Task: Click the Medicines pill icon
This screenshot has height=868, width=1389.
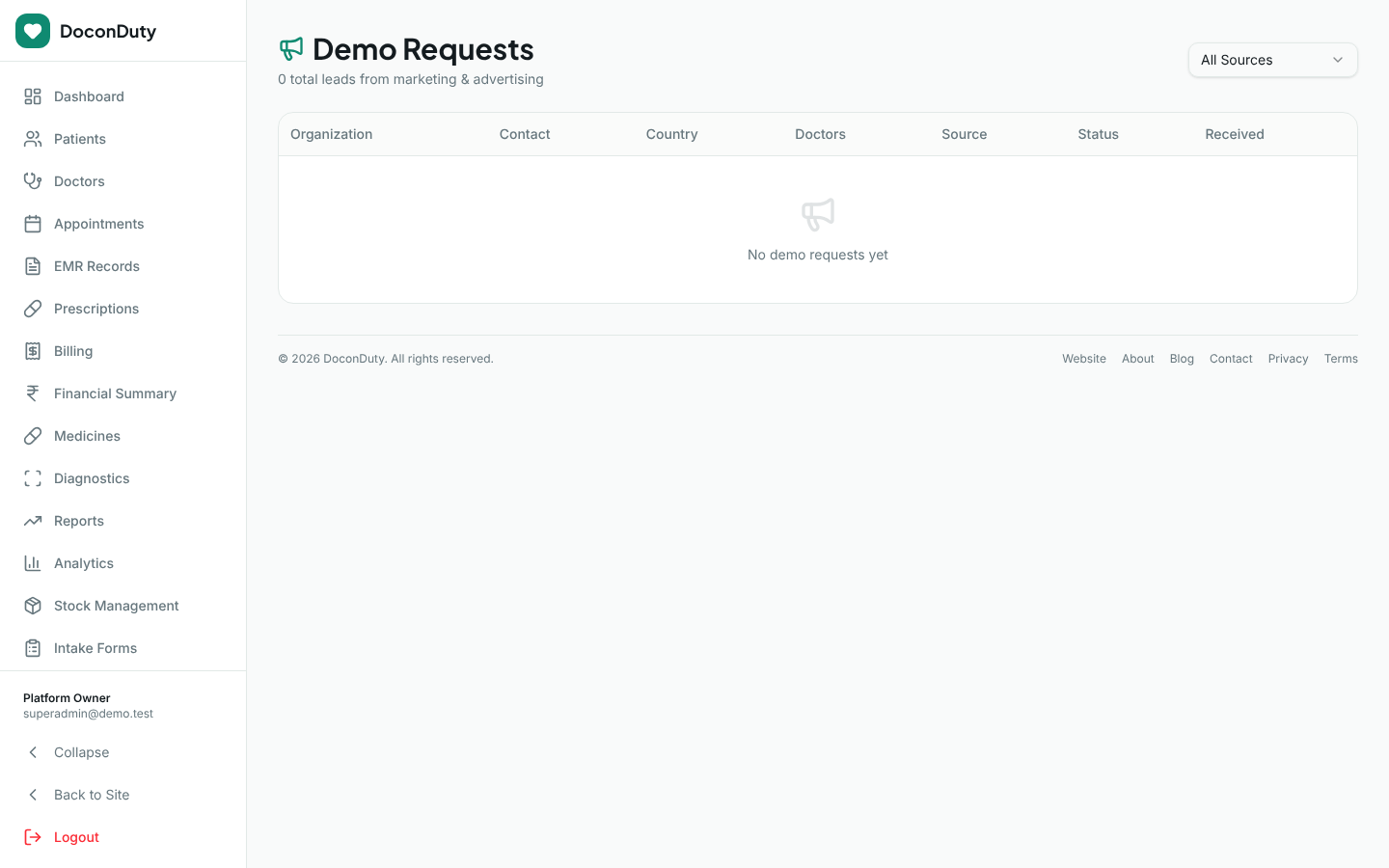Action: click(33, 436)
